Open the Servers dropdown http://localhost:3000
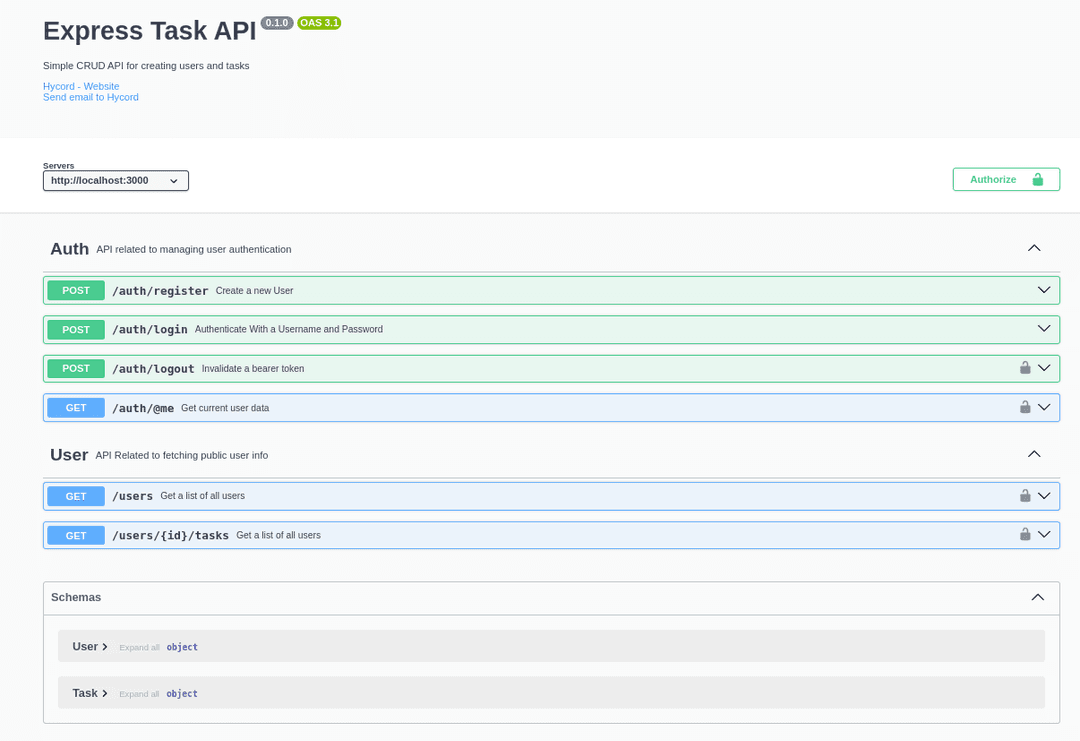The image size is (1080, 741). 116,180
